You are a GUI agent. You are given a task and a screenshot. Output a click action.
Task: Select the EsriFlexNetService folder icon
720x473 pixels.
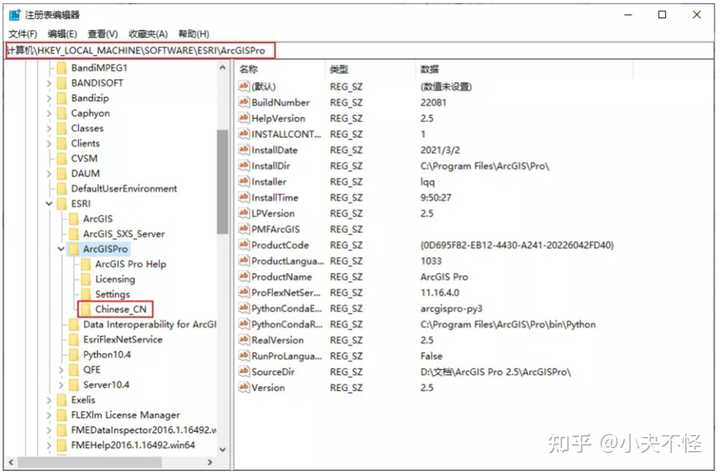coord(74,340)
